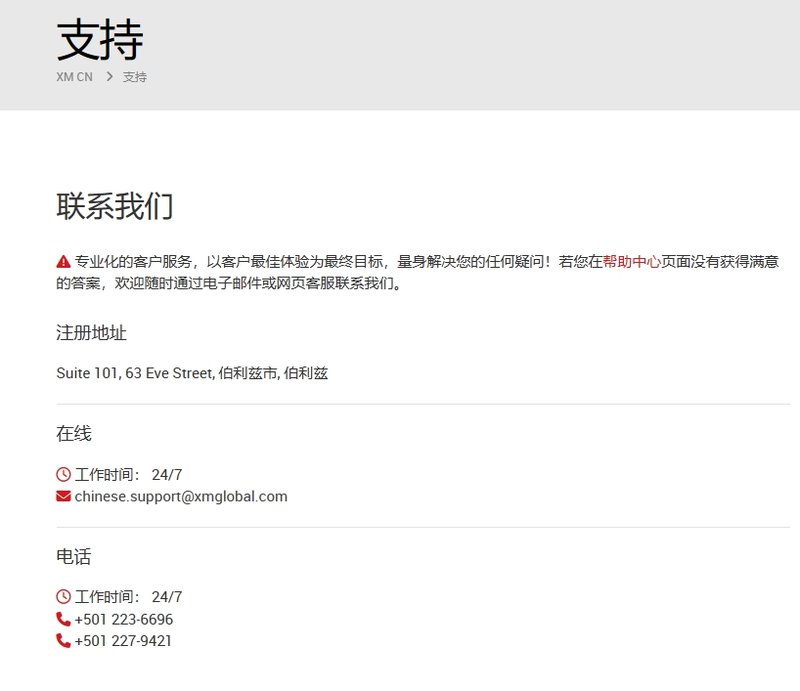The width and height of the screenshot is (800, 691).
Task: Click the clock icon in the 在线 section
Action: (61, 474)
